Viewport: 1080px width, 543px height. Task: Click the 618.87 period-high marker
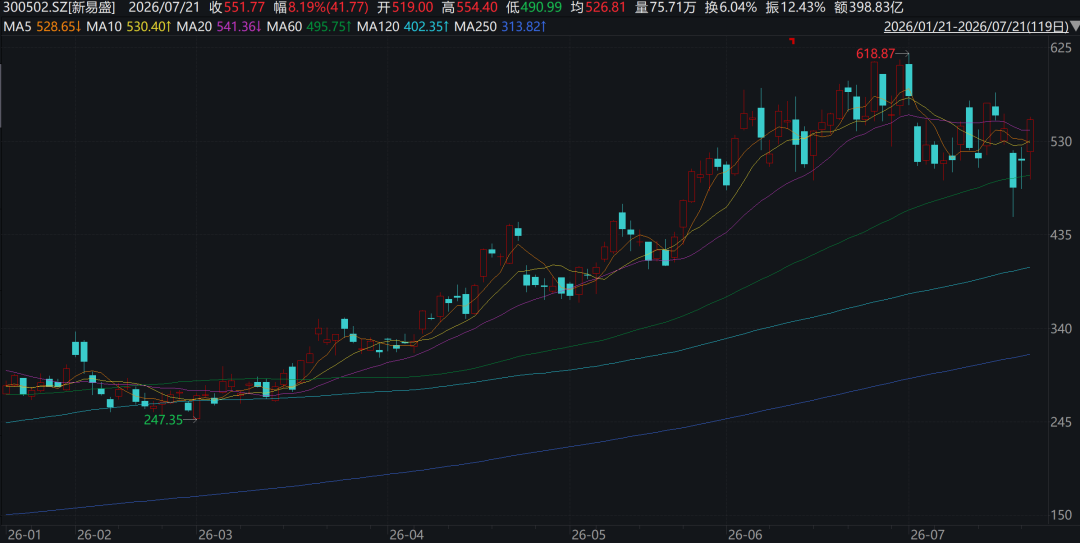click(875, 53)
